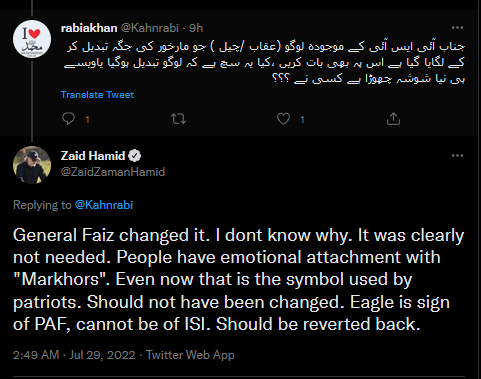Click Zaid Hamid's verified badge
This screenshot has width=481, height=379.
(135, 156)
